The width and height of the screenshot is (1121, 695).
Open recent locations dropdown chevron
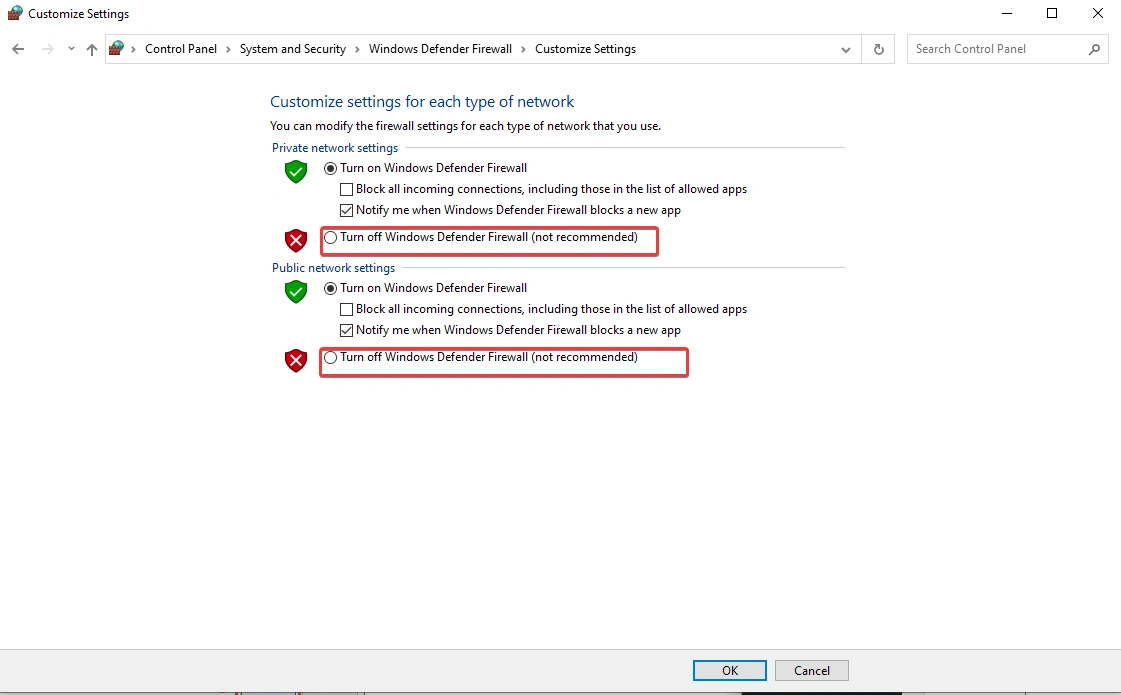pyautogui.click(x=71, y=49)
